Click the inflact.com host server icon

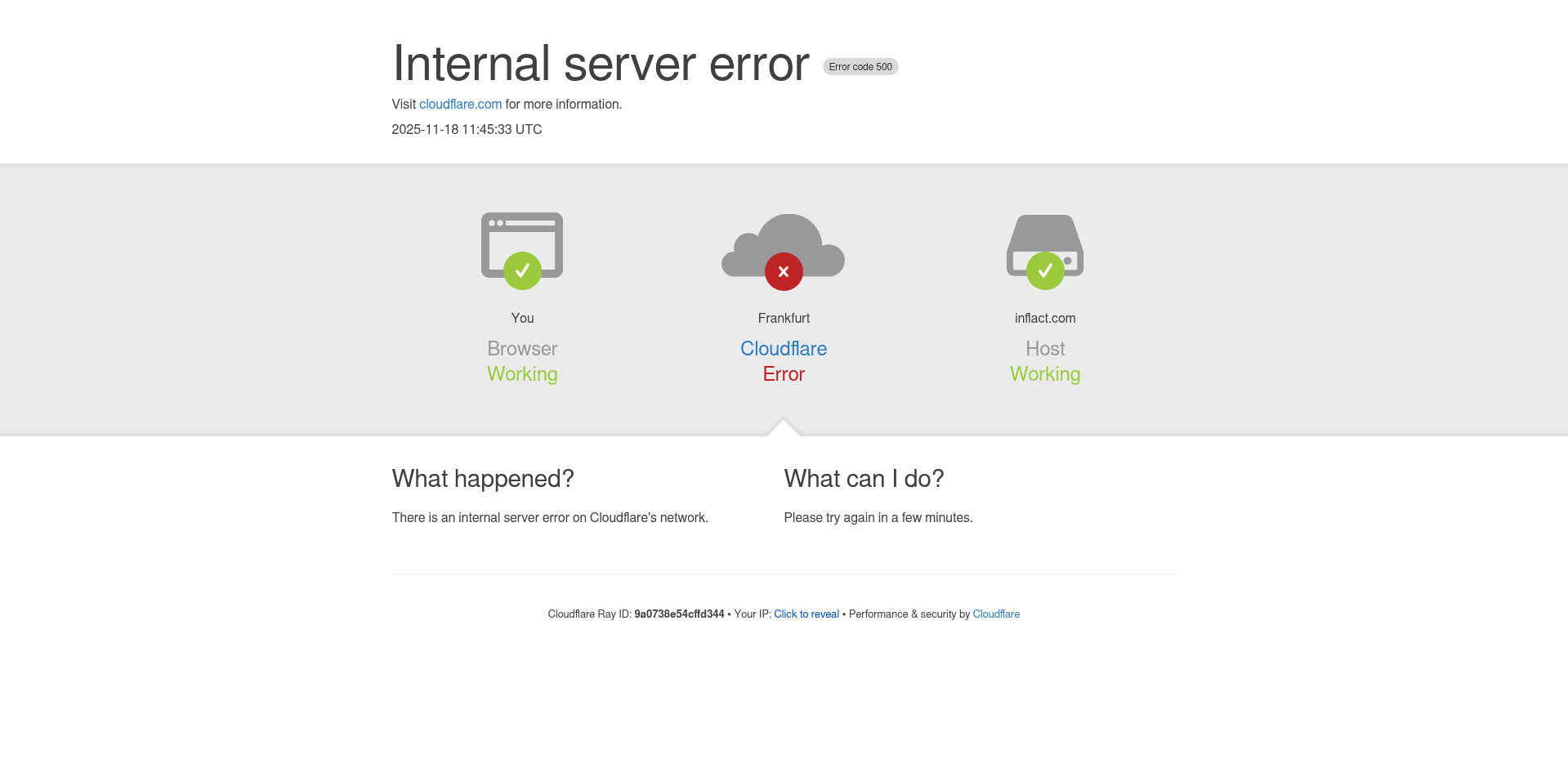pyautogui.click(x=1044, y=245)
